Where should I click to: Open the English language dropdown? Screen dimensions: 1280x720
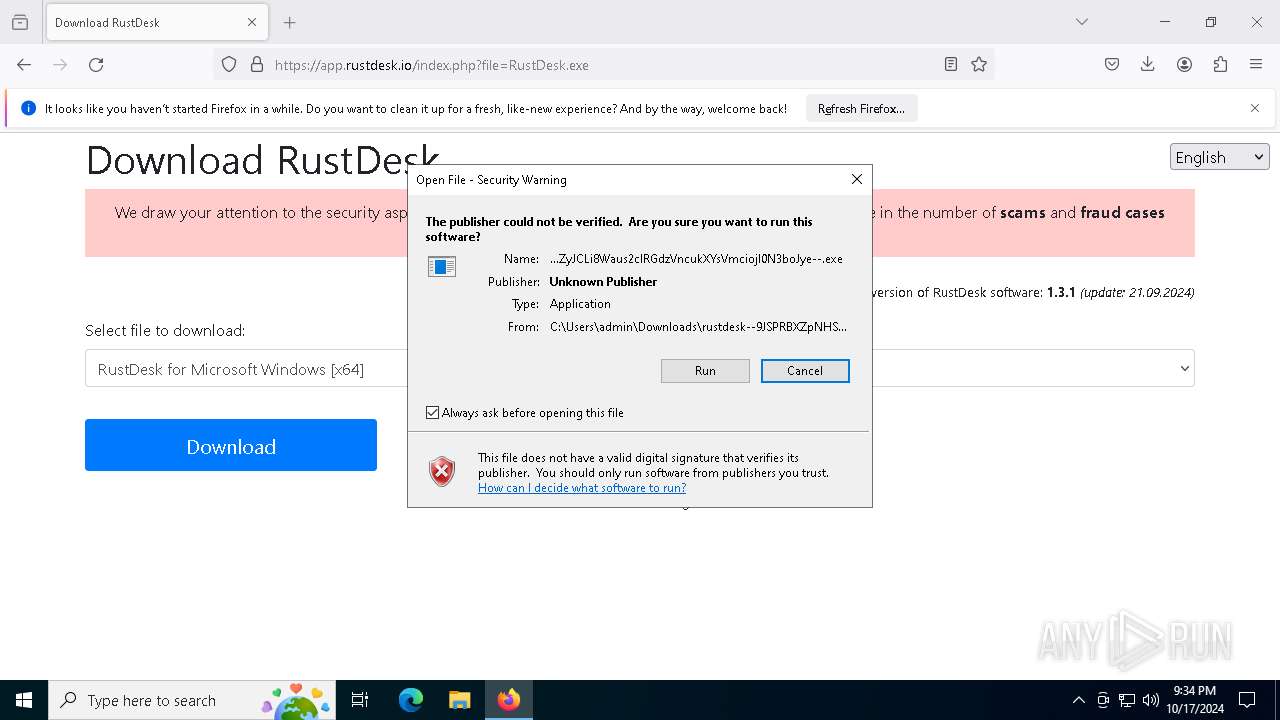1219,157
